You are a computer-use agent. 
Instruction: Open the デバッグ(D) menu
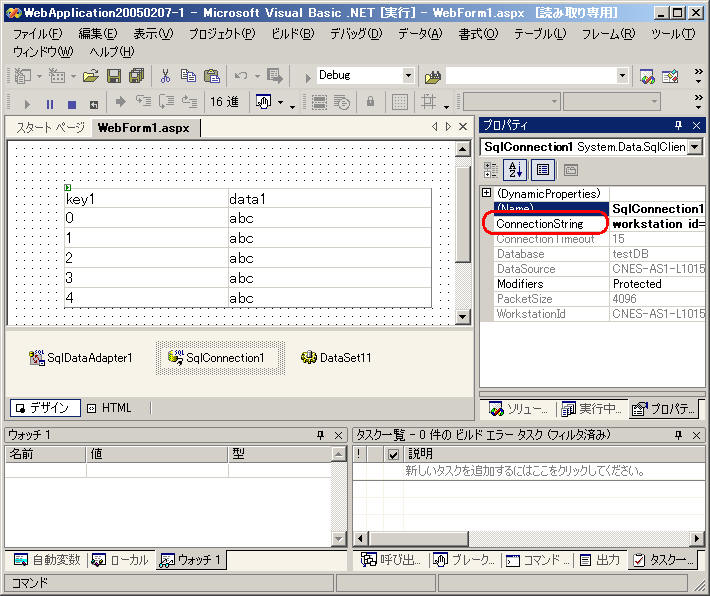355,33
